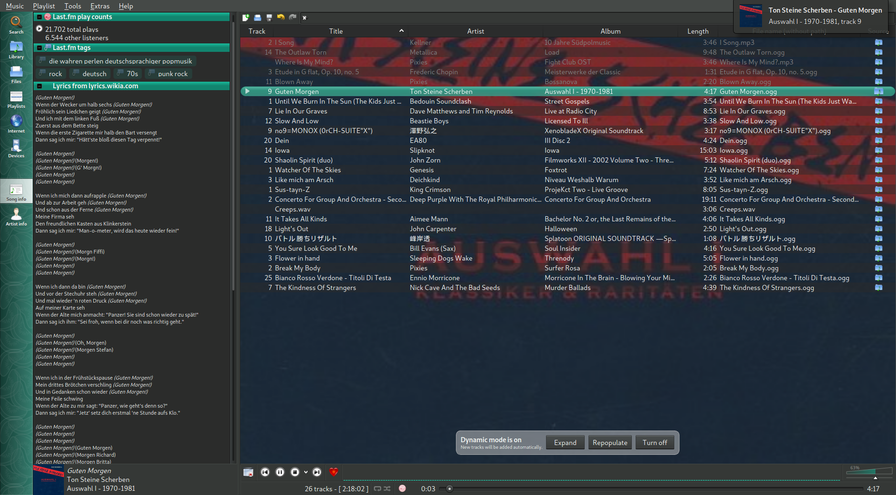Open the Devices sidebar section
The width and height of the screenshot is (896, 495).
point(16,148)
